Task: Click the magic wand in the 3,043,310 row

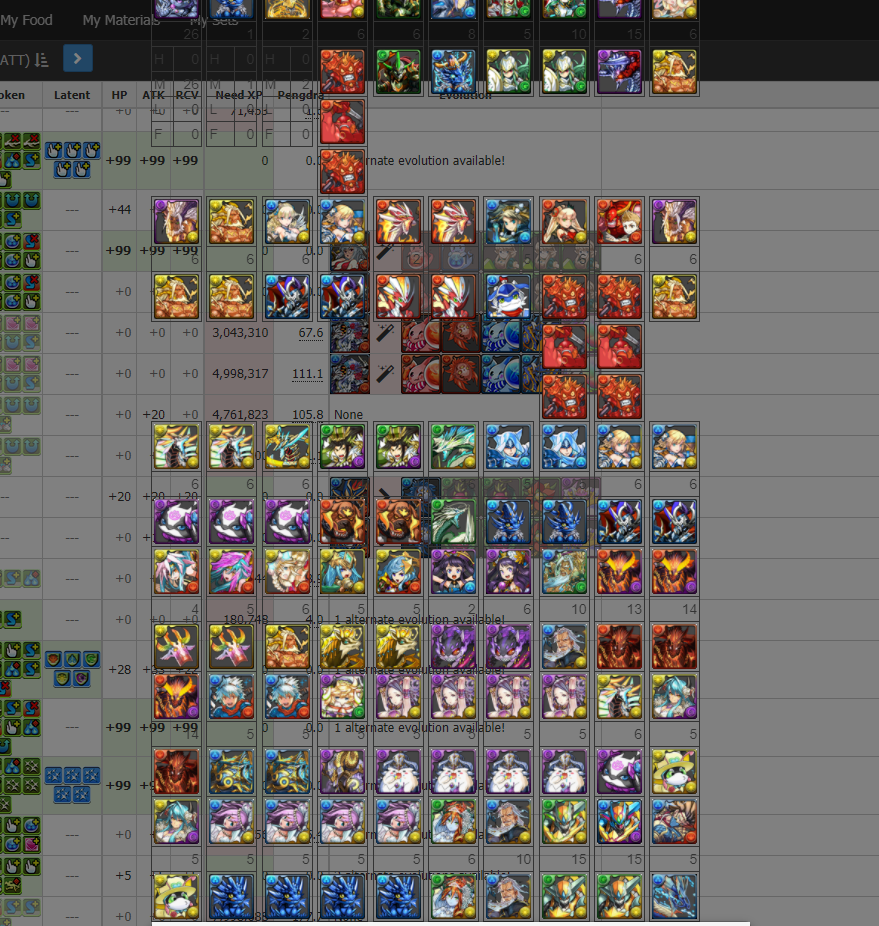Action: point(385,333)
